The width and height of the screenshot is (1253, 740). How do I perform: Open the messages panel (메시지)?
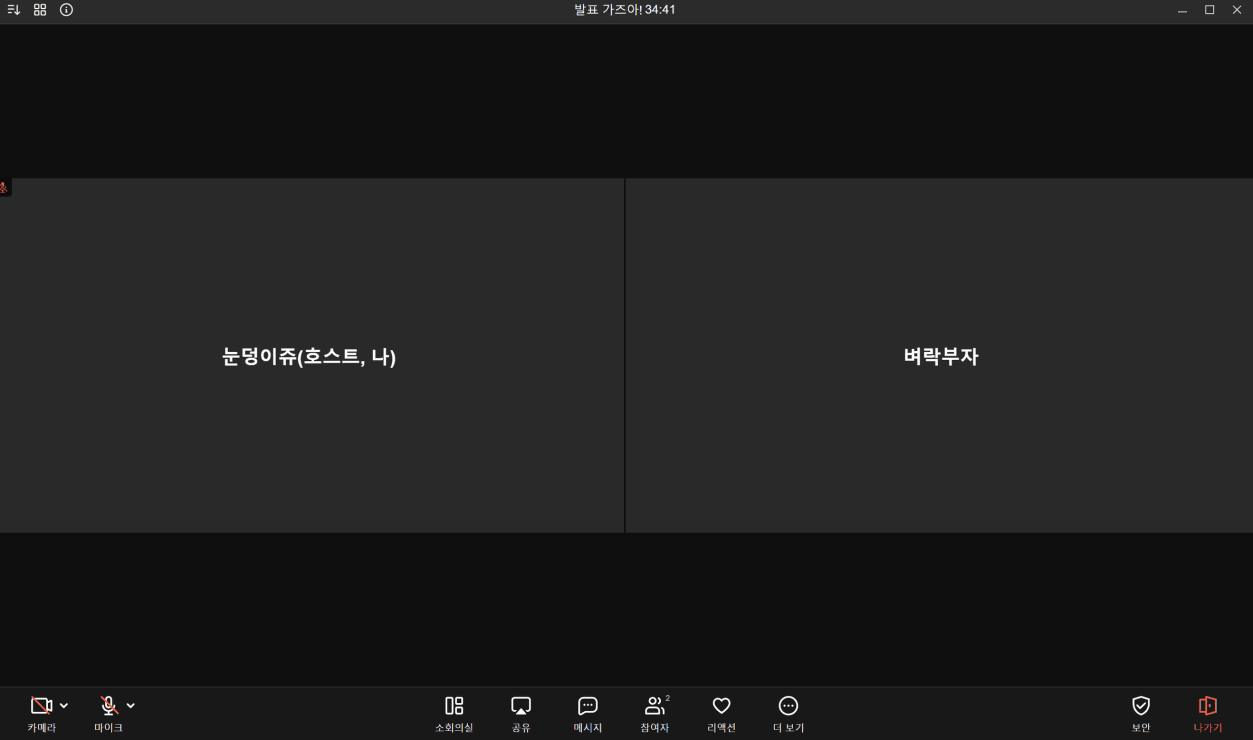[x=588, y=714]
